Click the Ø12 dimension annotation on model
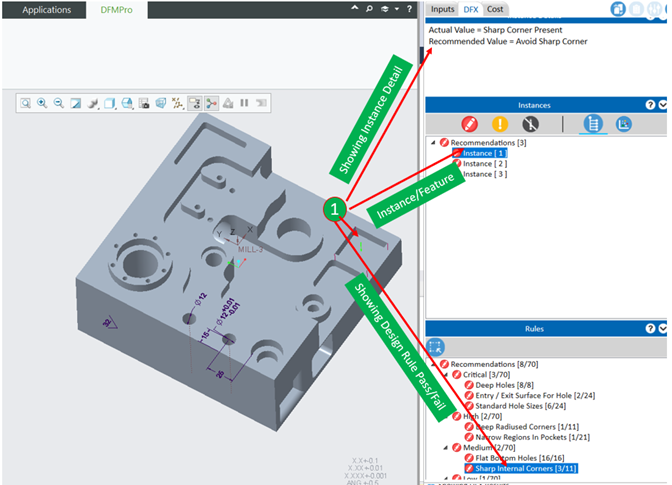This screenshot has width=672, height=485. [x=201, y=299]
